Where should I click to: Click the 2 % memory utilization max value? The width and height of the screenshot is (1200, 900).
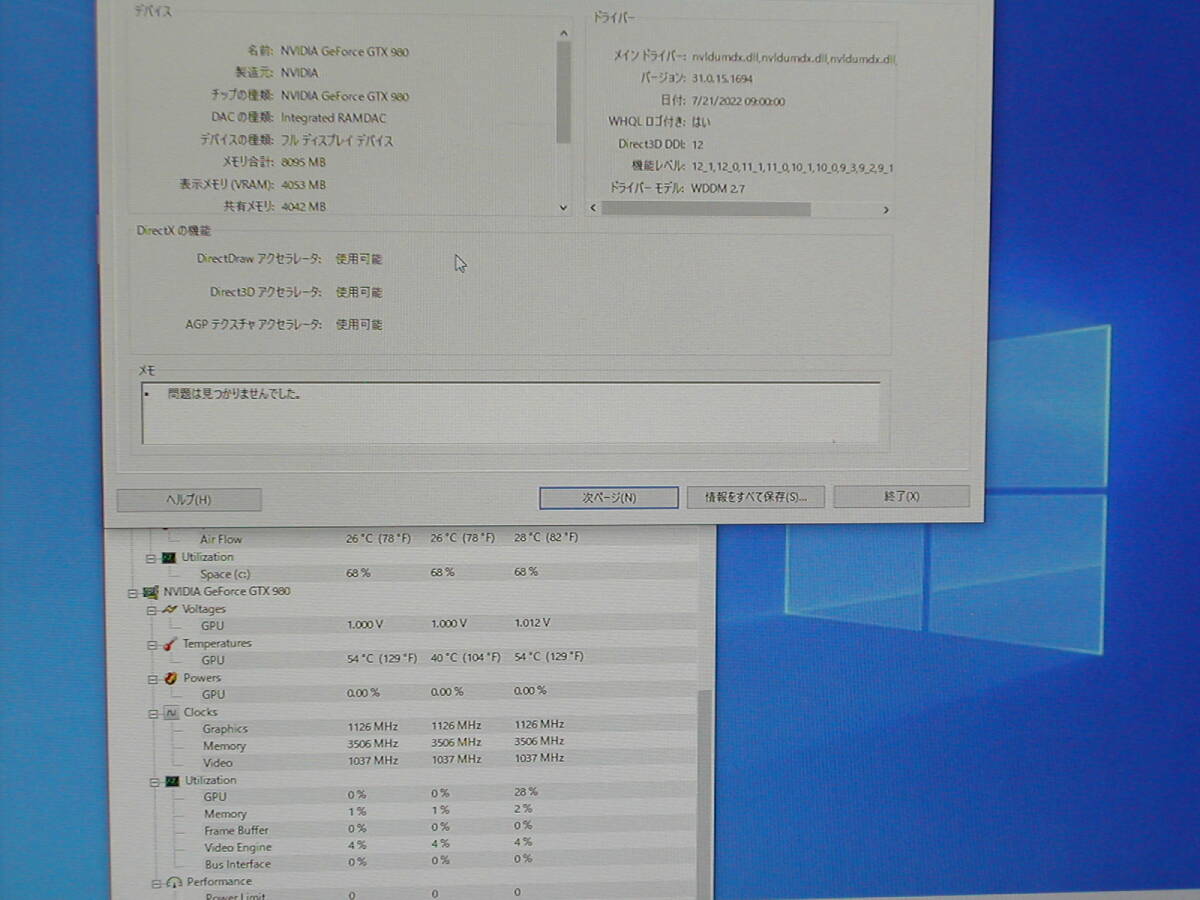(523, 808)
